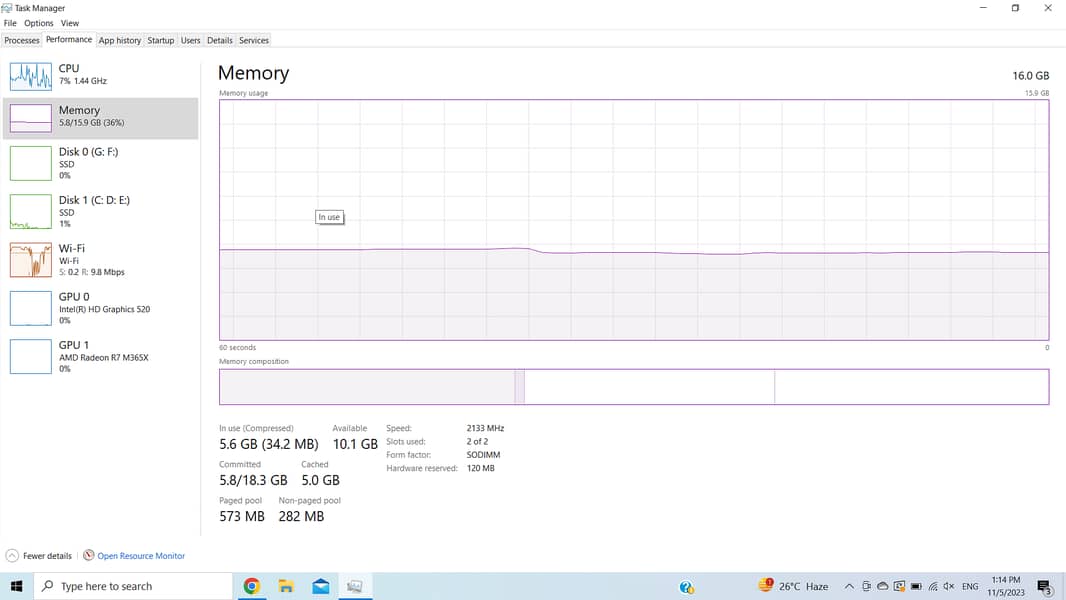Click the Resource Monitor icon
Image resolution: width=1066 pixels, height=600 pixels.
coord(89,556)
